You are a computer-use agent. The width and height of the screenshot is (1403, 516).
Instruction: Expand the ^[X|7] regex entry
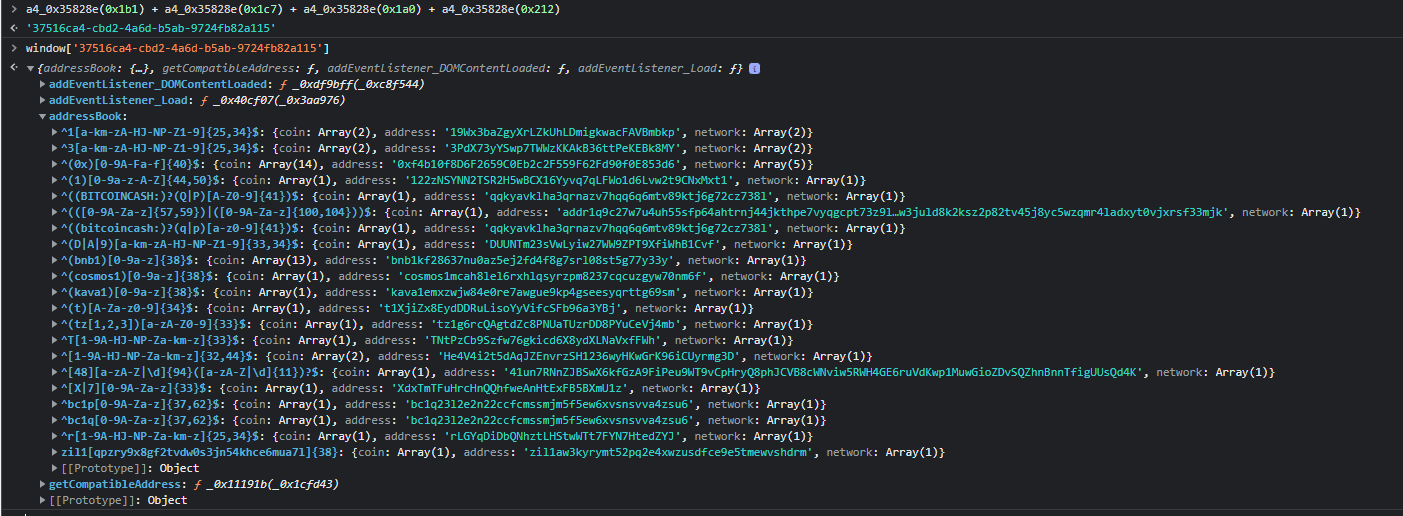55,388
